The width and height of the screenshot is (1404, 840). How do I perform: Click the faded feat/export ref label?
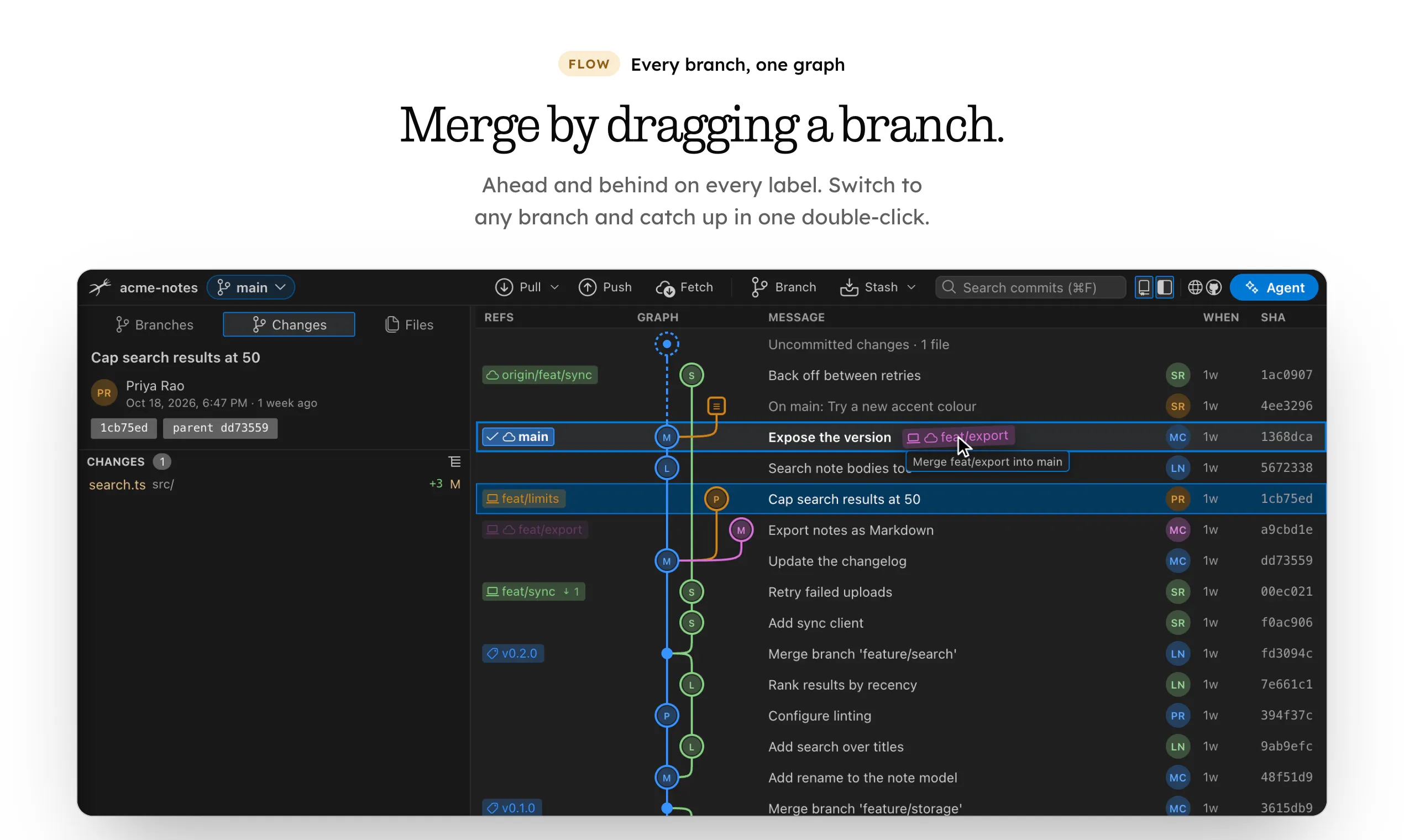[535, 530]
